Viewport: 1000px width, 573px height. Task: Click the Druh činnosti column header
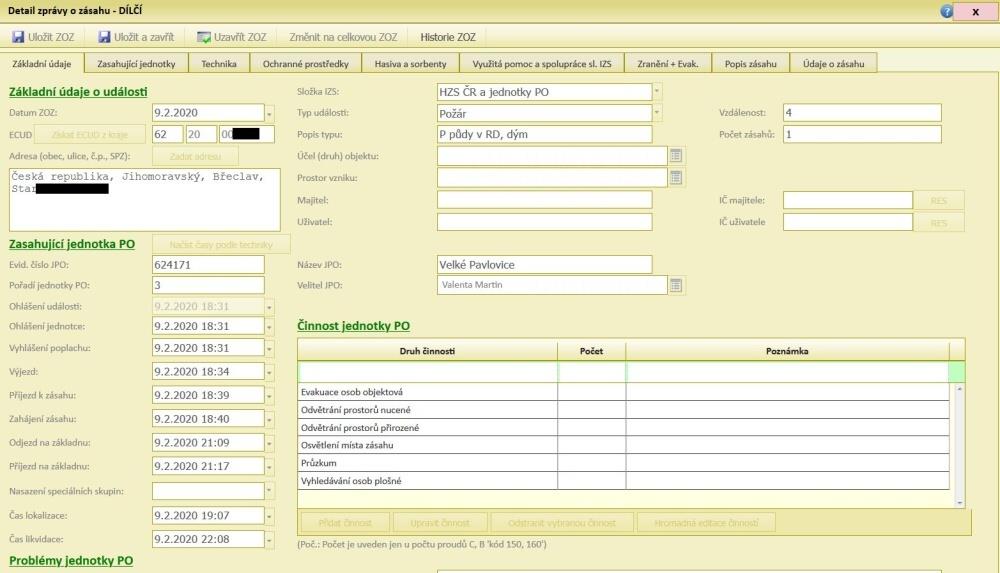[427, 351]
